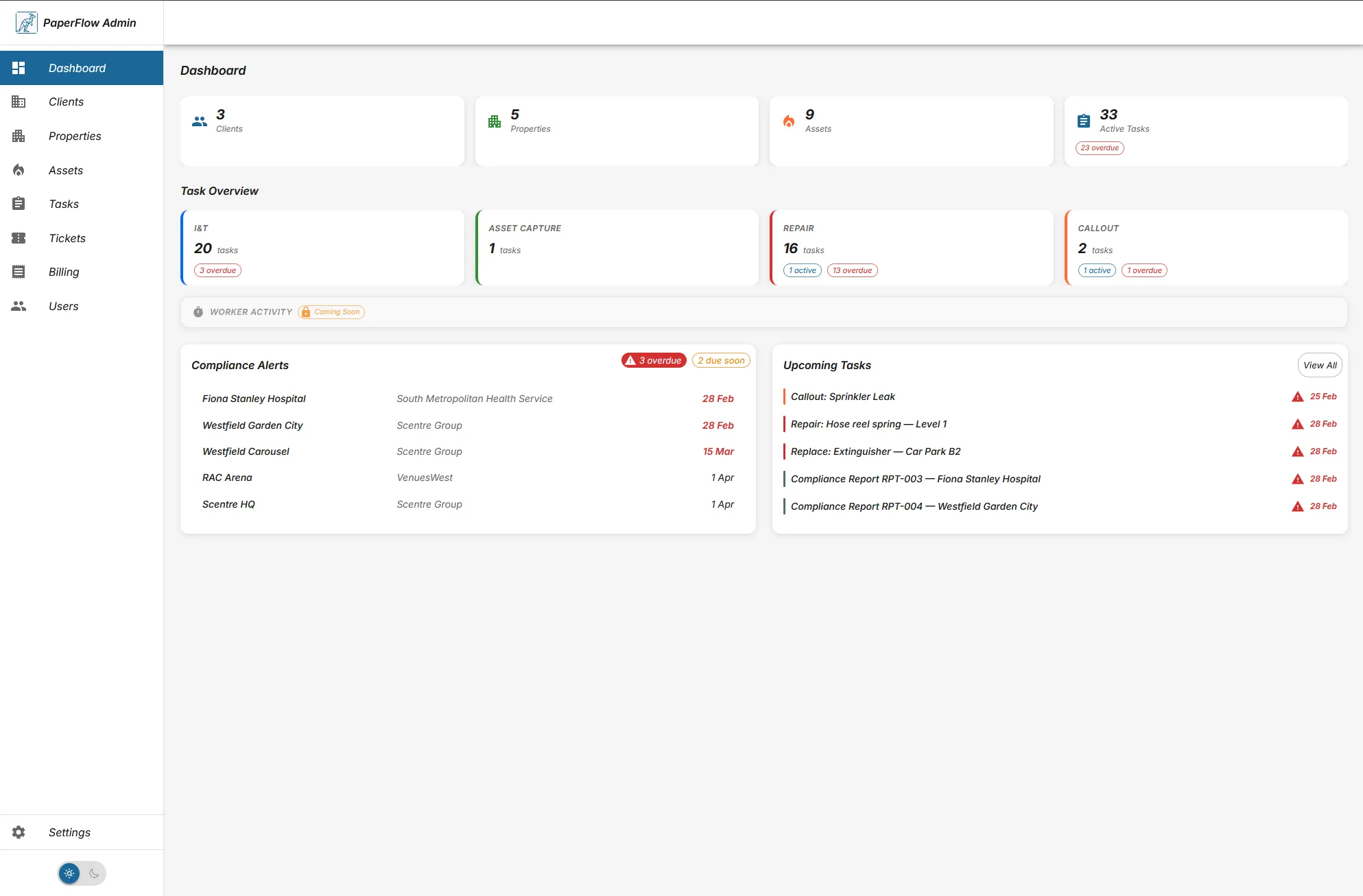This screenshot has width=1363, height=896.
Task: Select the Clients icon in the sidebar
Action: 19,102
